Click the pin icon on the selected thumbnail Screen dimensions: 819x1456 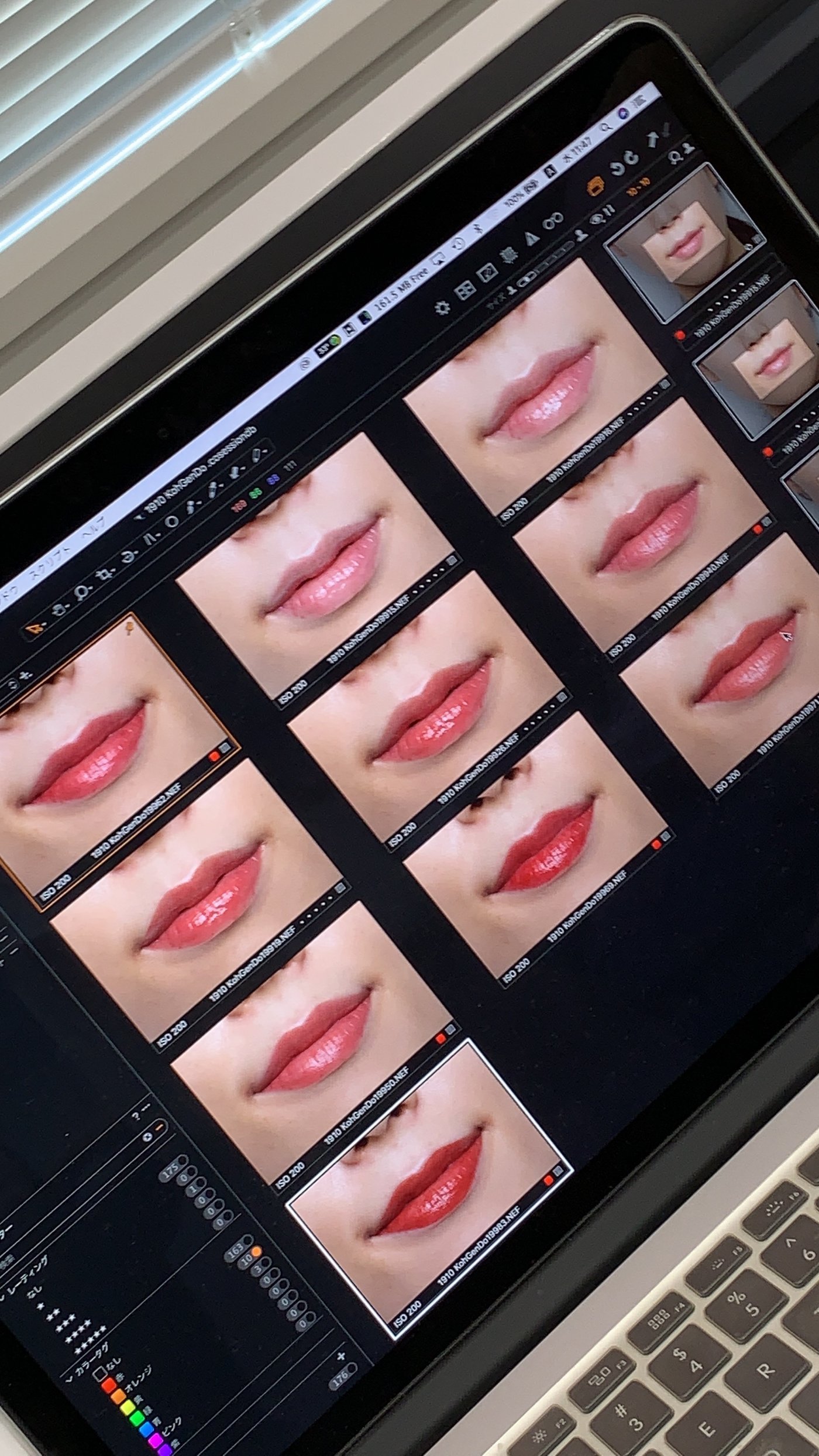(x=129, y=629)
